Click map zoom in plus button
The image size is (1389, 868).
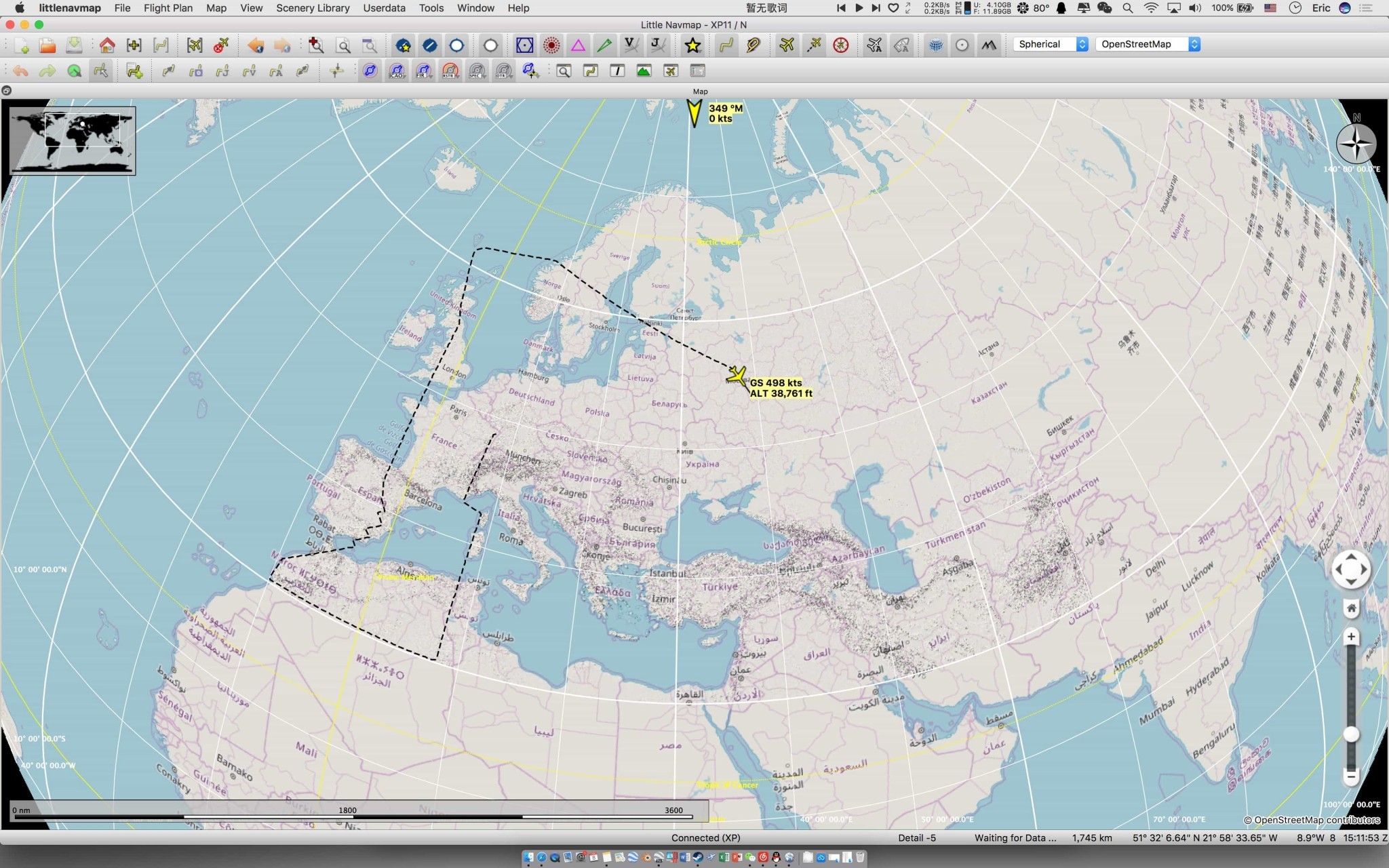coord(1351,637)
